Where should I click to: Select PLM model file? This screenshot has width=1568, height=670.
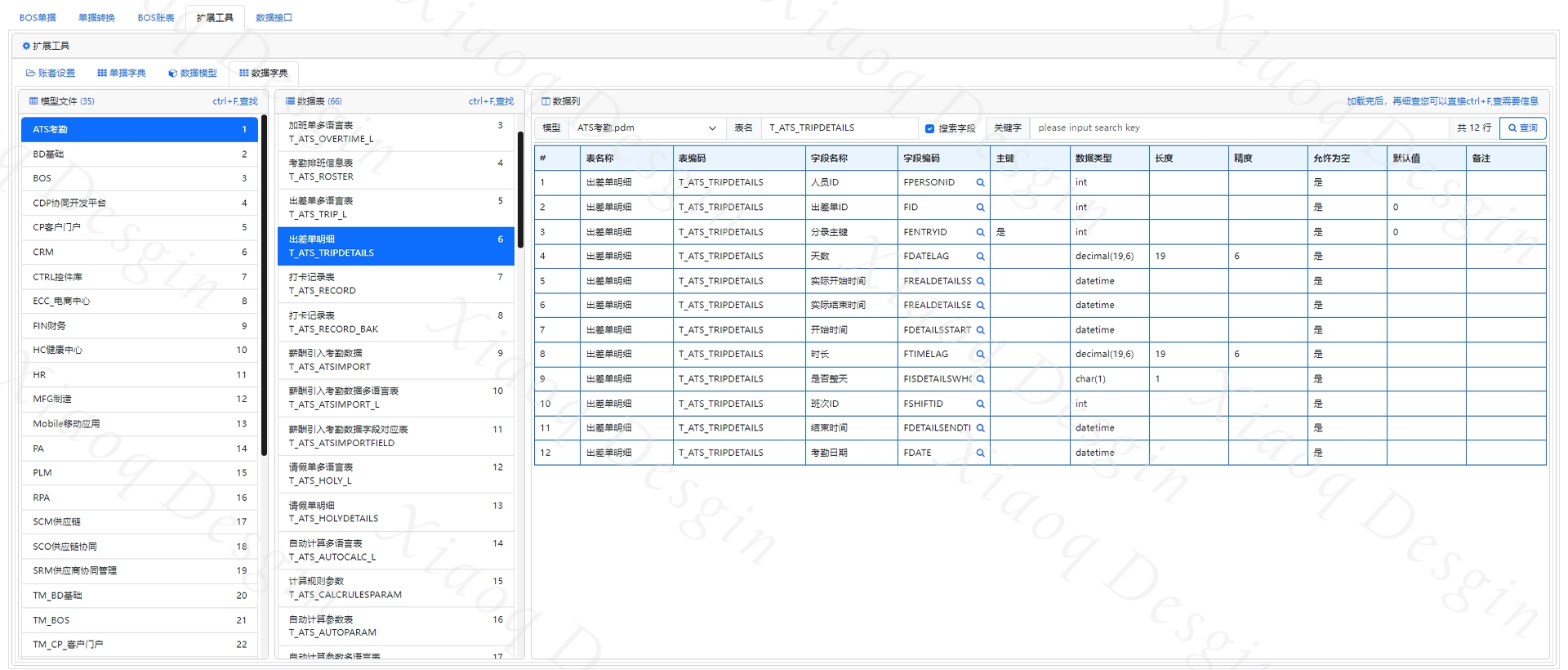click(140, 472)
